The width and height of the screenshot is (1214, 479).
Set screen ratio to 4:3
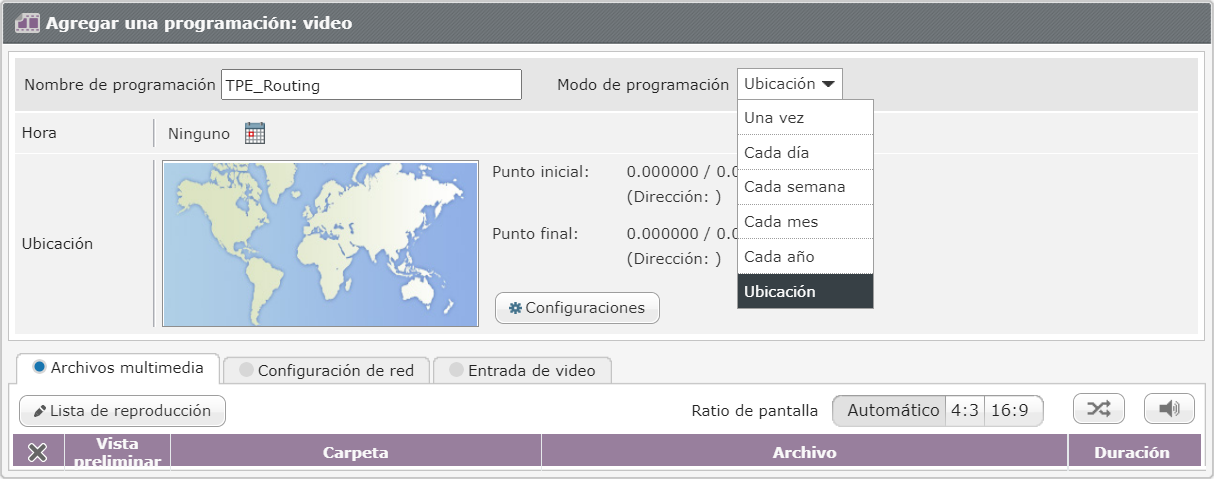pos(965,410)
